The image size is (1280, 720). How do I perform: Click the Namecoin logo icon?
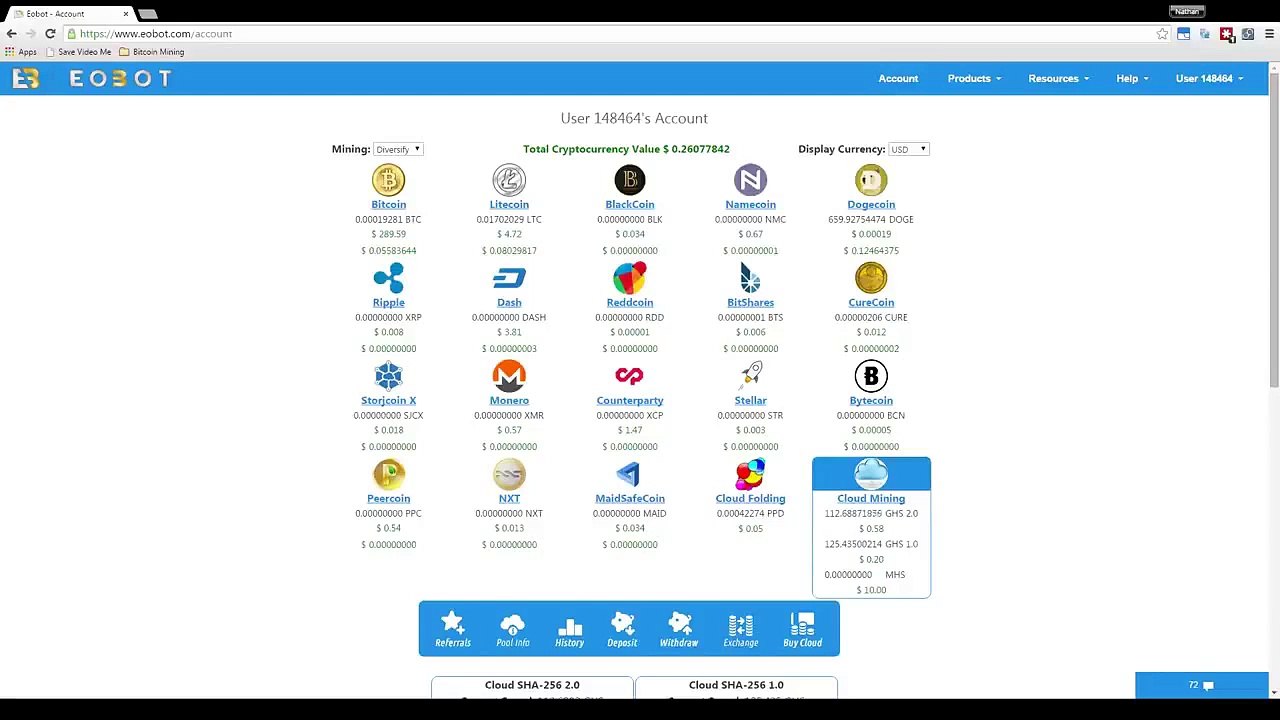pyautogui.click(x=750, y=180)
